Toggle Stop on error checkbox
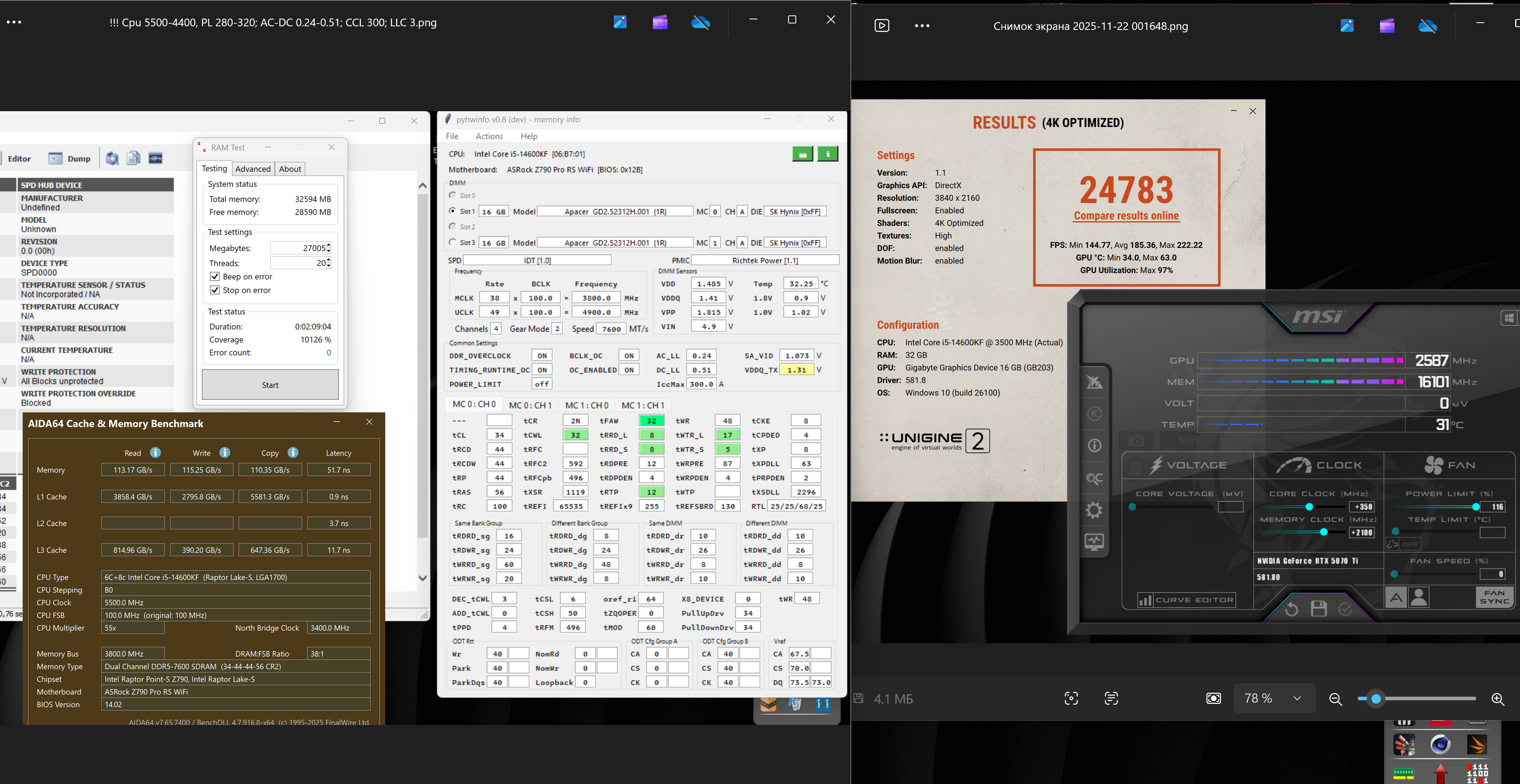1520x784 pixels. pos(215,290)
